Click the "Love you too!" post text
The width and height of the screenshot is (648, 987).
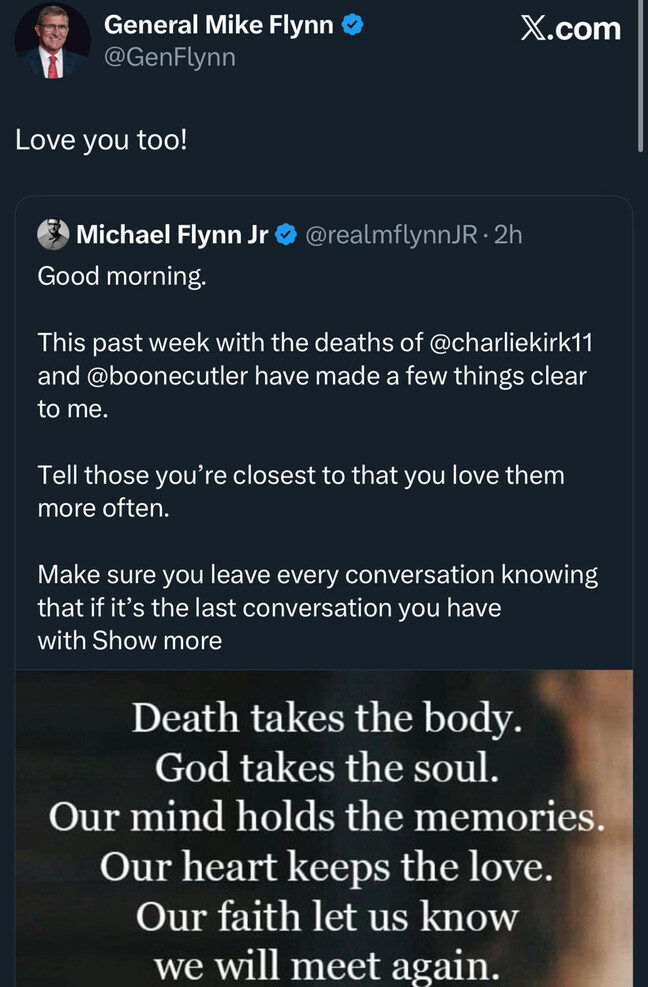click(x=101, y=139)
